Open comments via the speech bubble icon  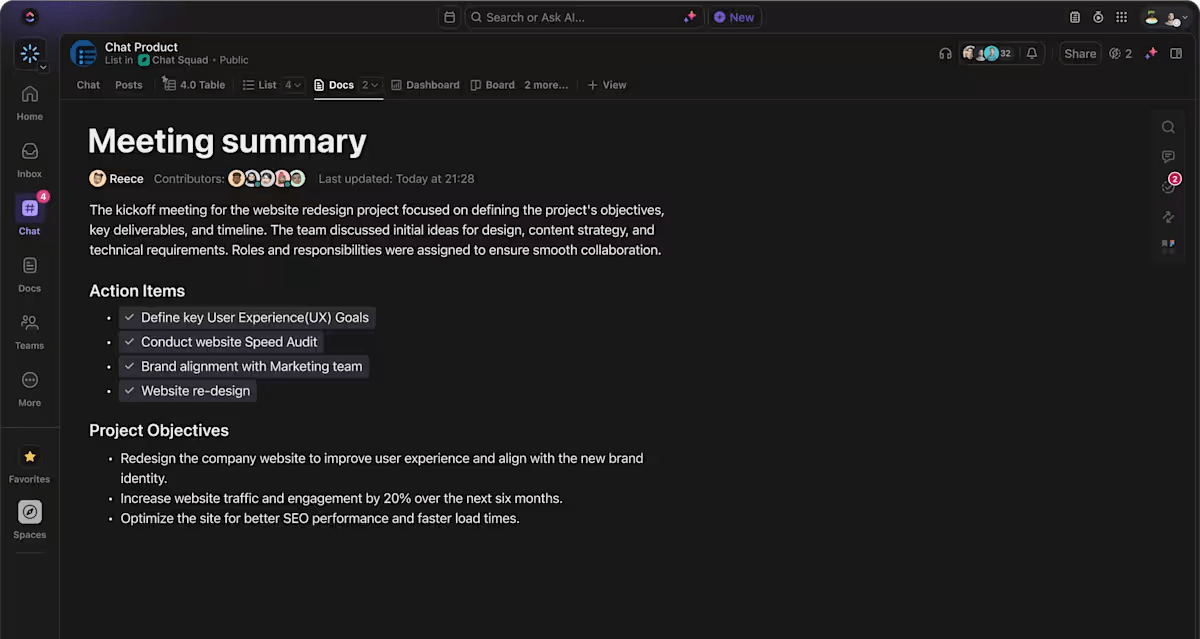coord(1168,156)
